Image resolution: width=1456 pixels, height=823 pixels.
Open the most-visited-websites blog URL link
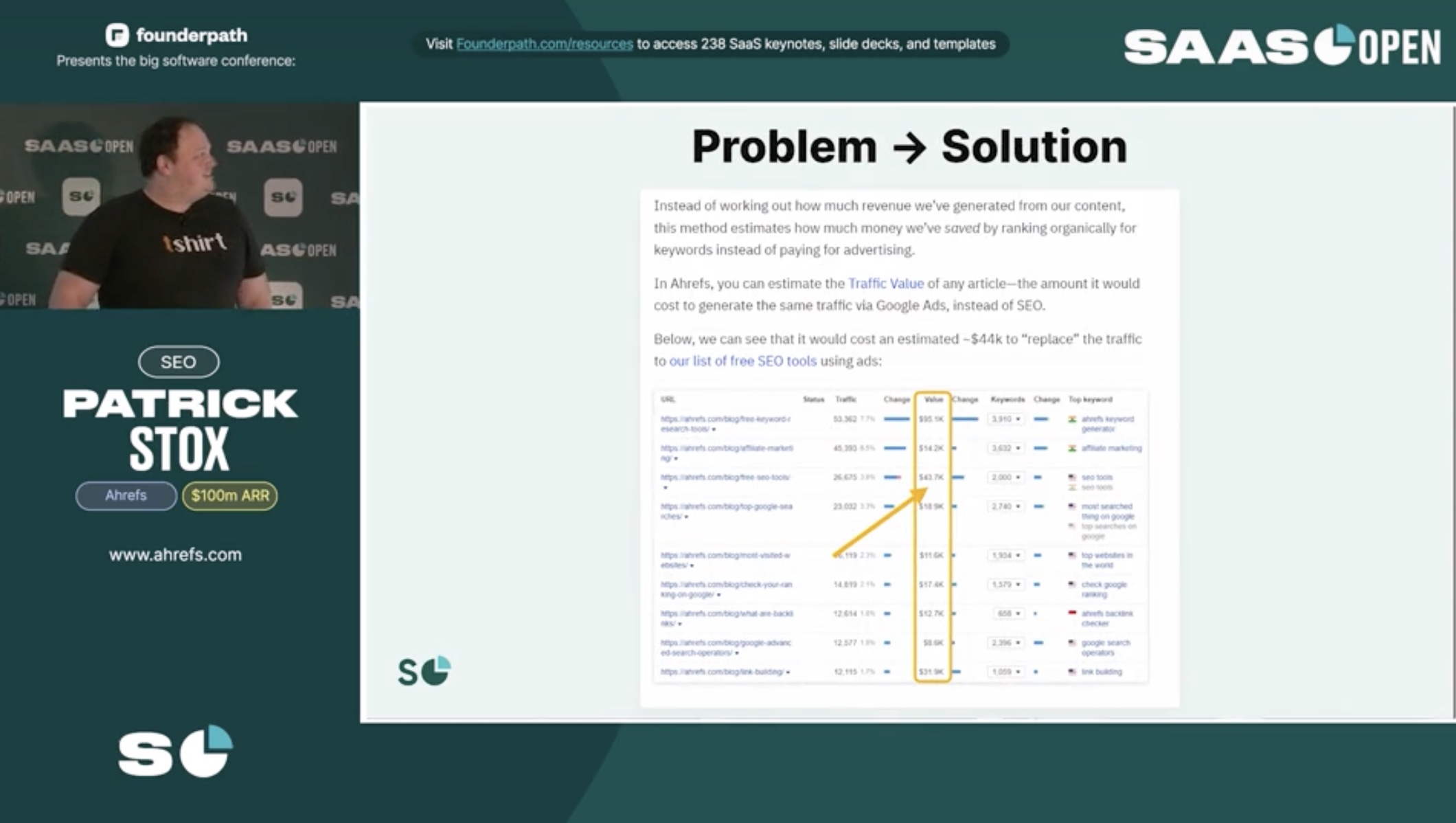tap(725, 560)
